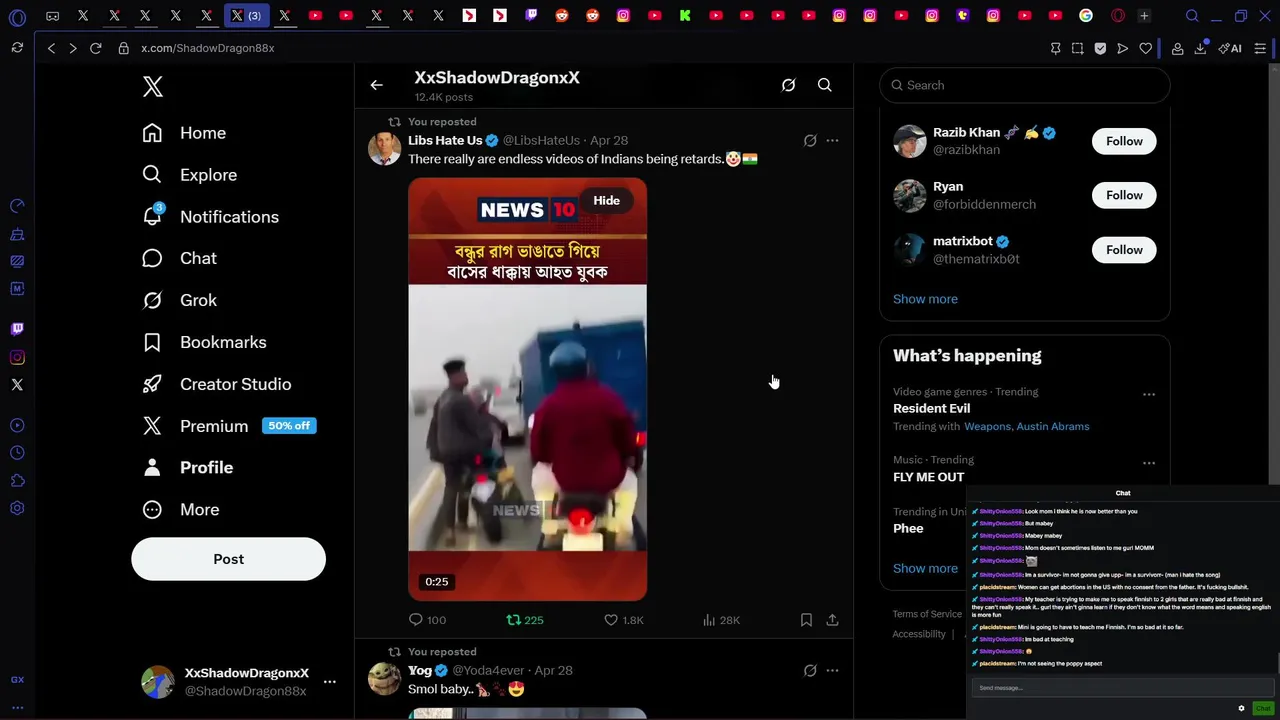Reload the page
The width and height of the screenshot is (1280, 720).
click(x=95, y=48)
